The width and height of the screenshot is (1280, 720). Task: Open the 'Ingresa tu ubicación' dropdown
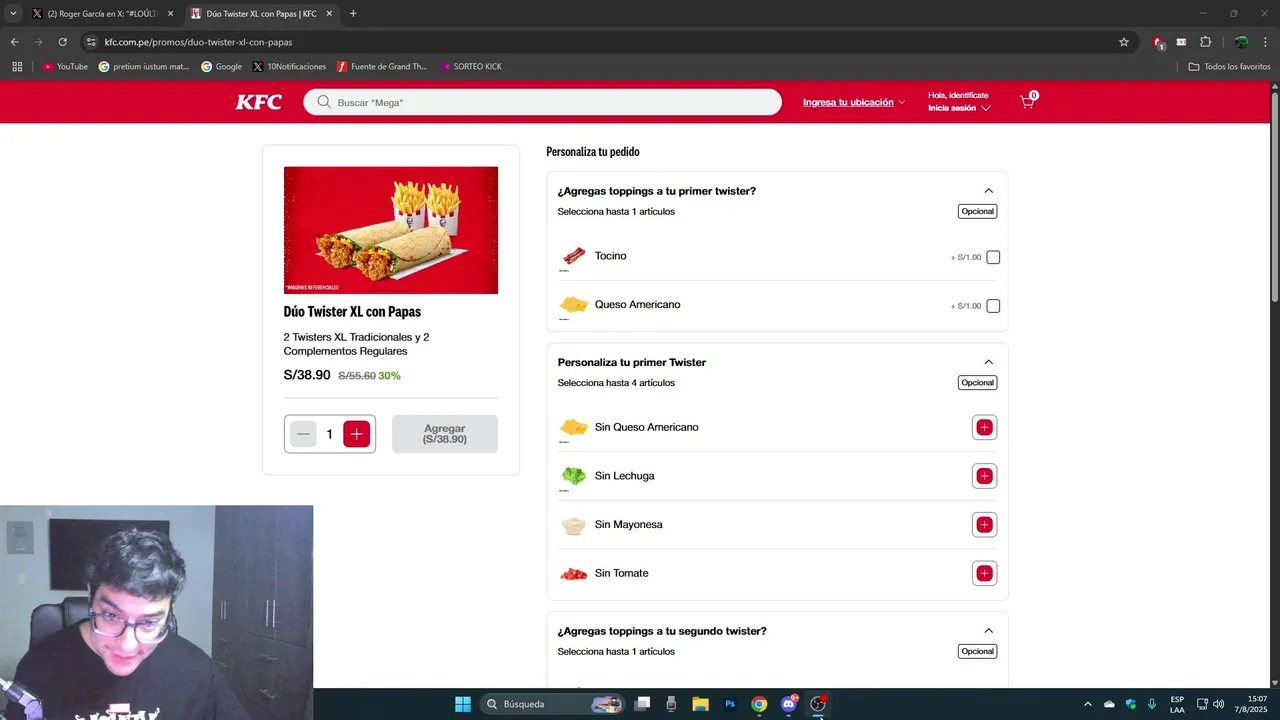854,102
